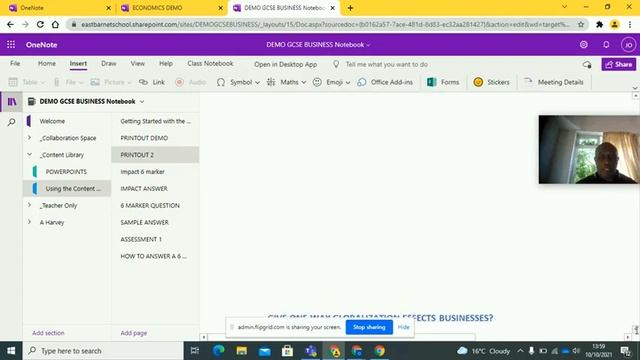640x360 pixels.
Task: Open File Explorer from the taskbar
Action: pyautogui.click(x=242, y=351)
